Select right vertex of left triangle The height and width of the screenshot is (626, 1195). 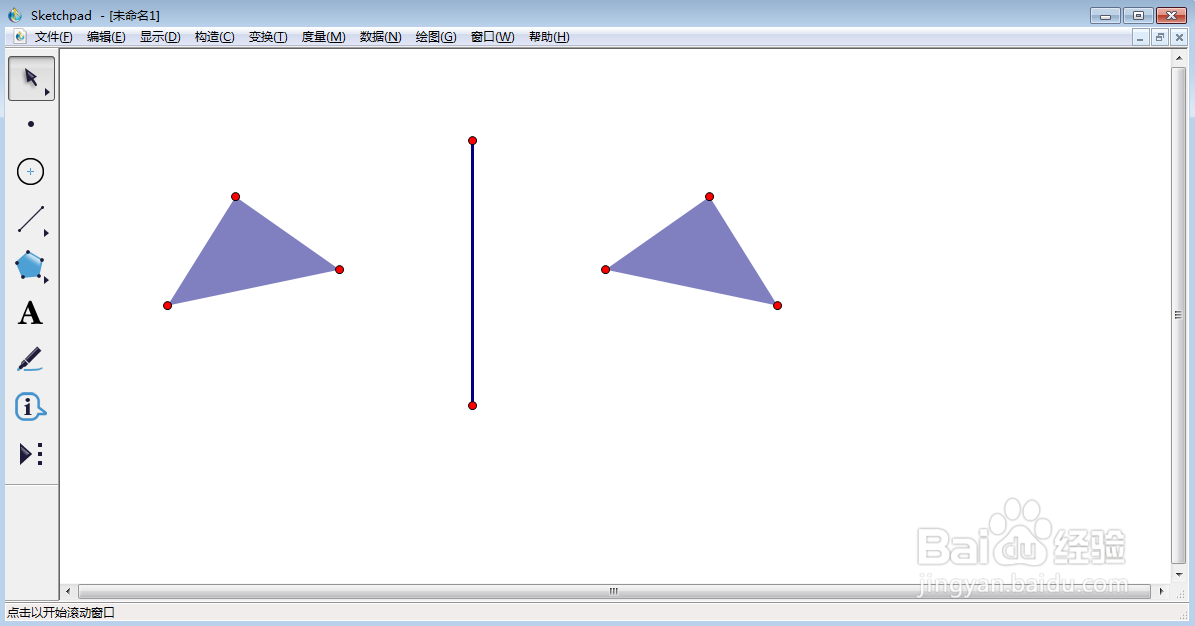click(x=340, y=269)
